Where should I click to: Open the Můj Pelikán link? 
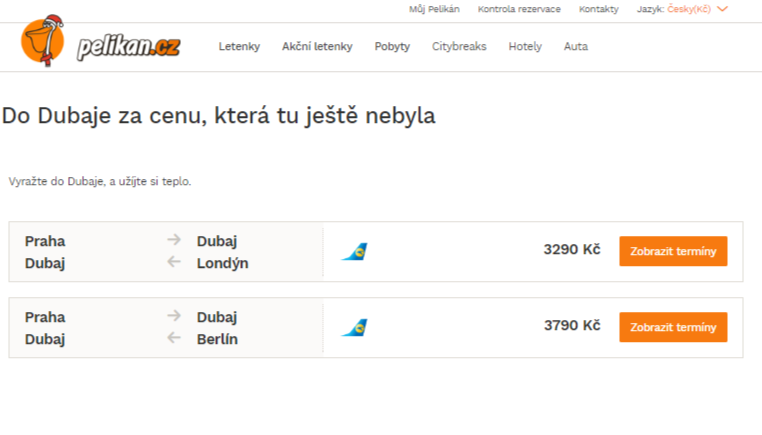434,9
